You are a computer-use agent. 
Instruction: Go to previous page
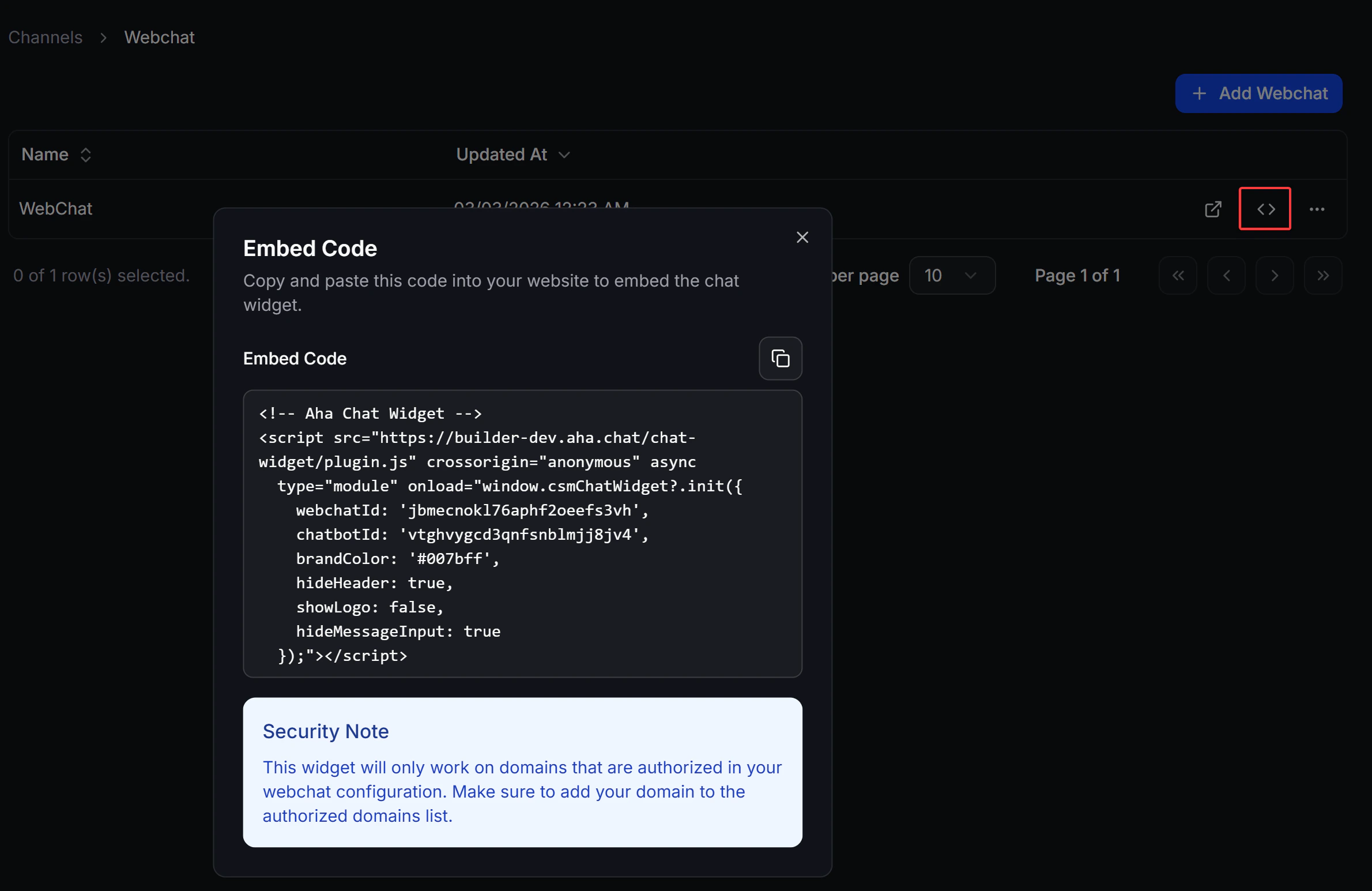coord(1226,276)
